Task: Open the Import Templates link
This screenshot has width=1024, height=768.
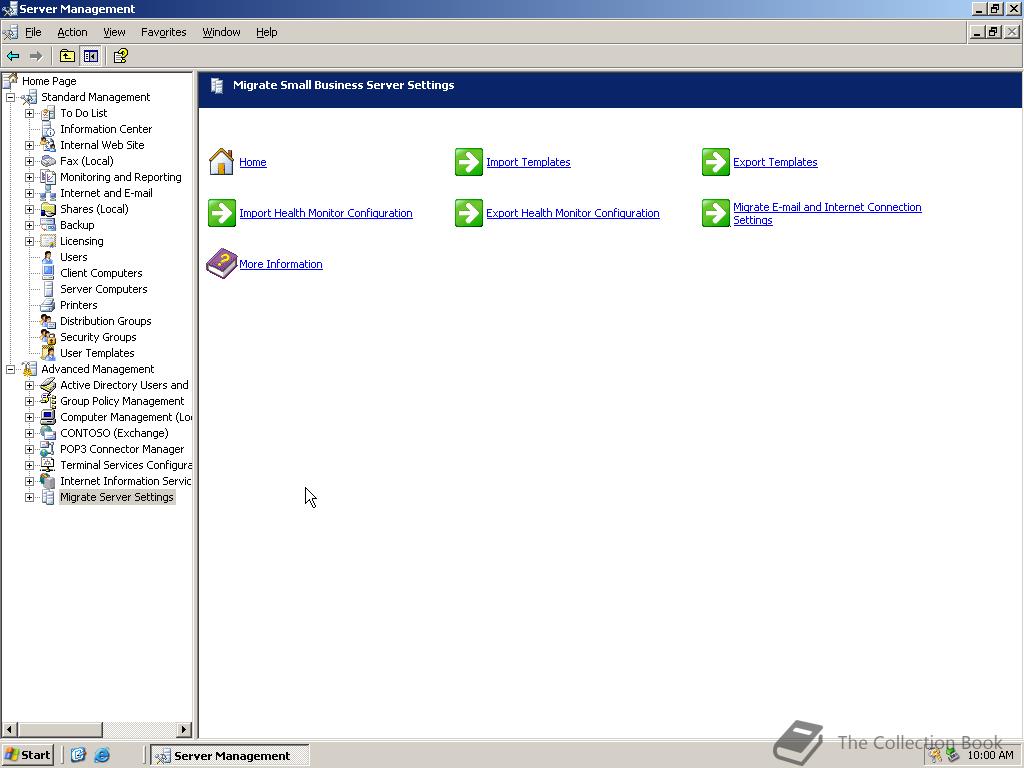Action: coord(528,162)
